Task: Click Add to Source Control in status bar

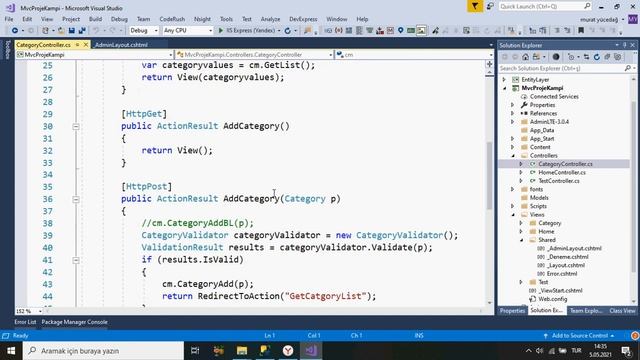Action: (579, 336)
